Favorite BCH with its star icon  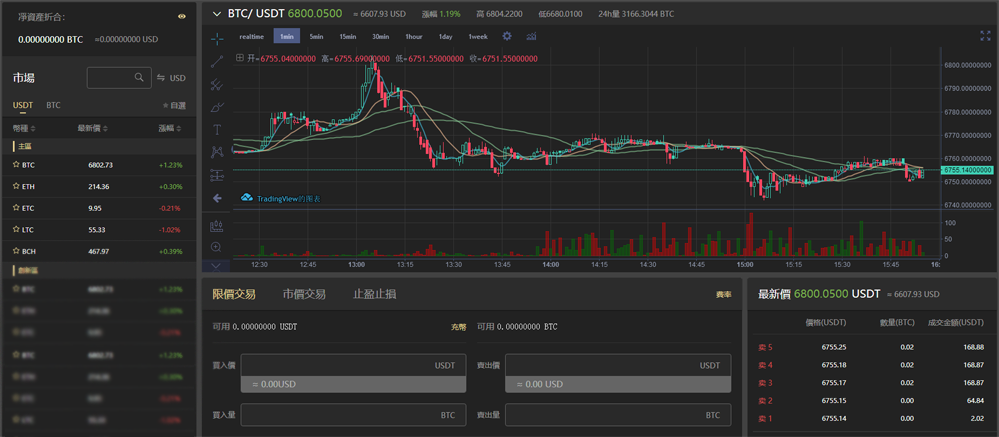tap(17, 251)
